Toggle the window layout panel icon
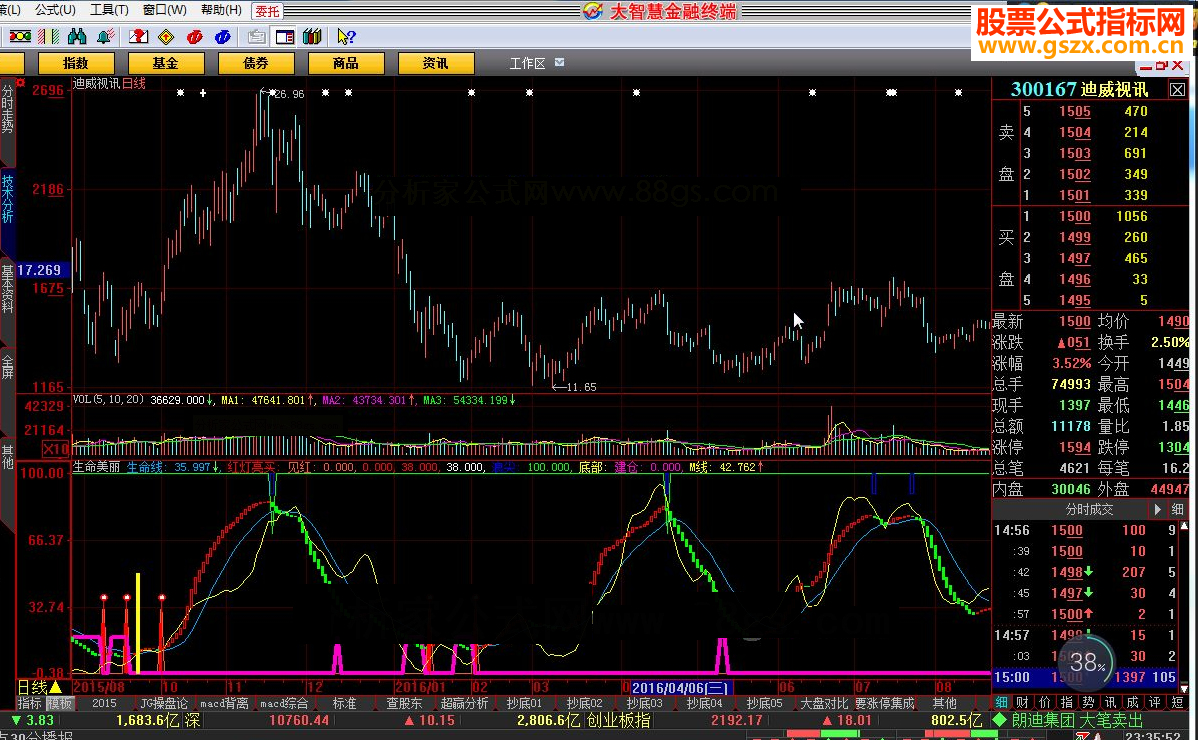The width and height of the screenshot is (1198, 740). click(284, 37)
